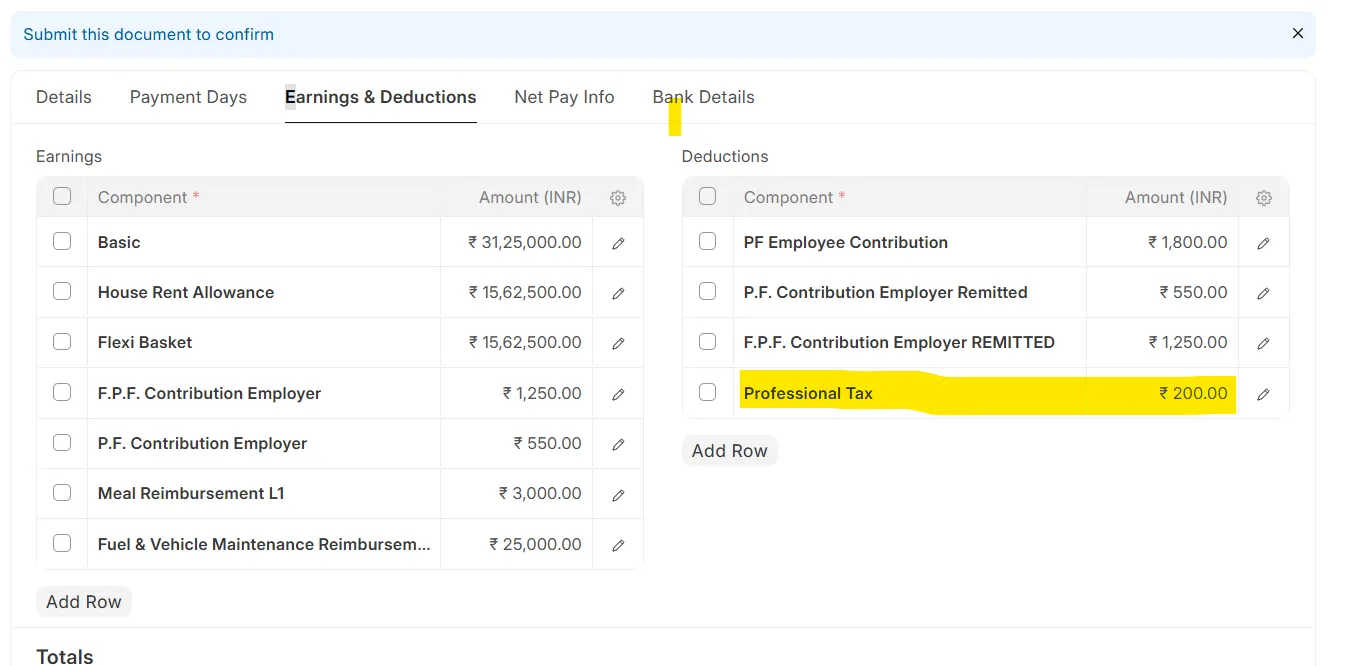The height and width of the screenshot is (666, 1371).
Task: Dismiss the submit document banner
Action: click(x=1298, y=33)
